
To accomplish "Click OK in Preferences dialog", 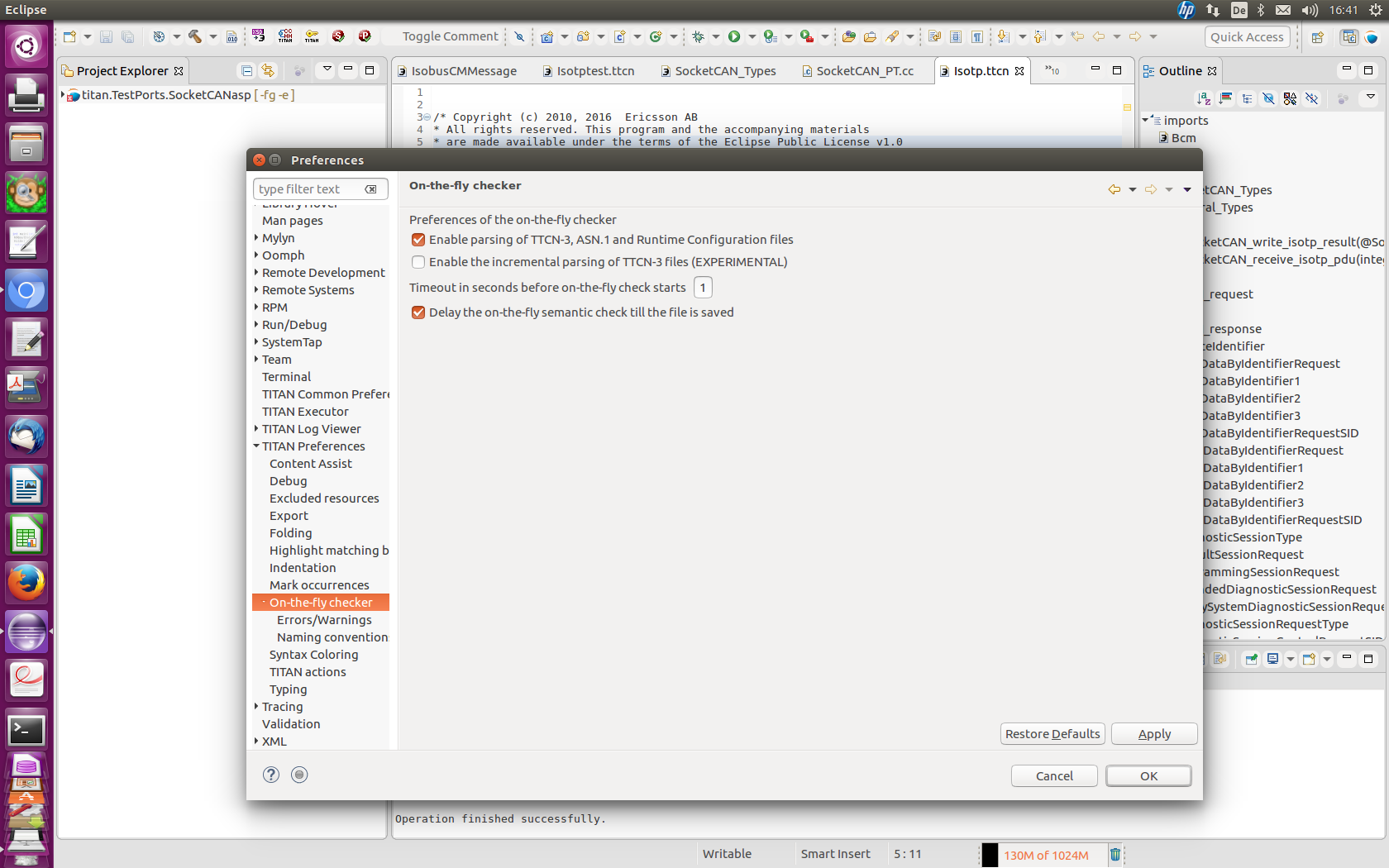I will (1148, 776).
